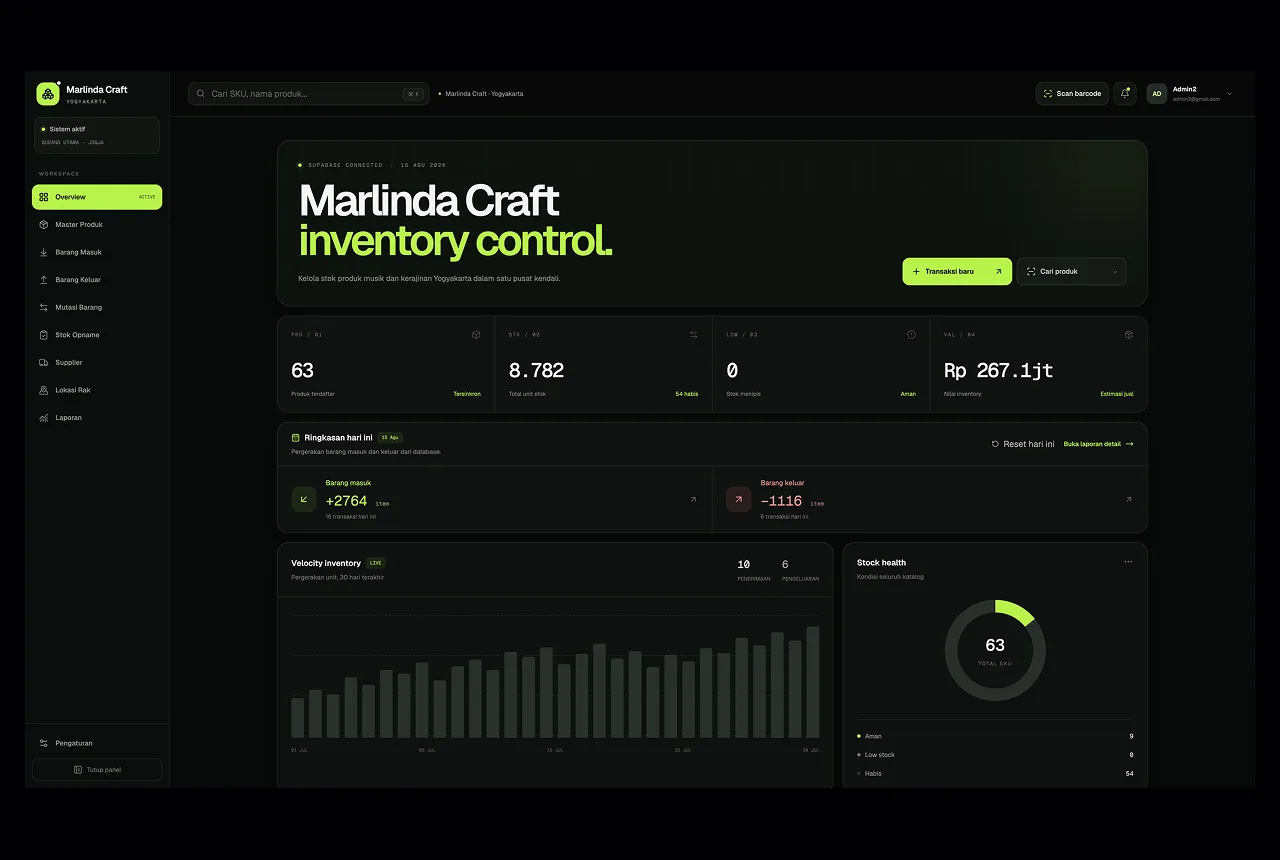Image resolution: width=1280 pixels, height=860 pixels.
Task: Select Barang Keluar from the sidebar
Action: coord(97,280)
